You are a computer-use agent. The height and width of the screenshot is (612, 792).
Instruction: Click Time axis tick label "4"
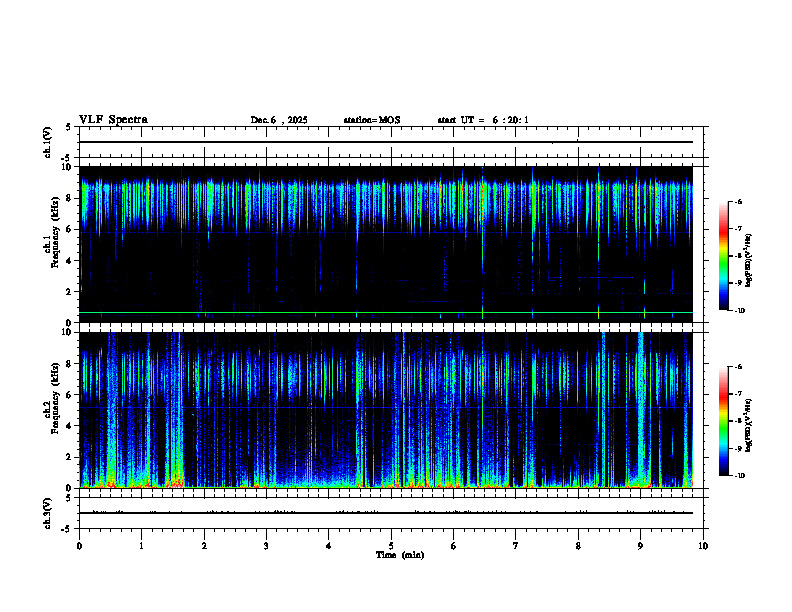329,546
